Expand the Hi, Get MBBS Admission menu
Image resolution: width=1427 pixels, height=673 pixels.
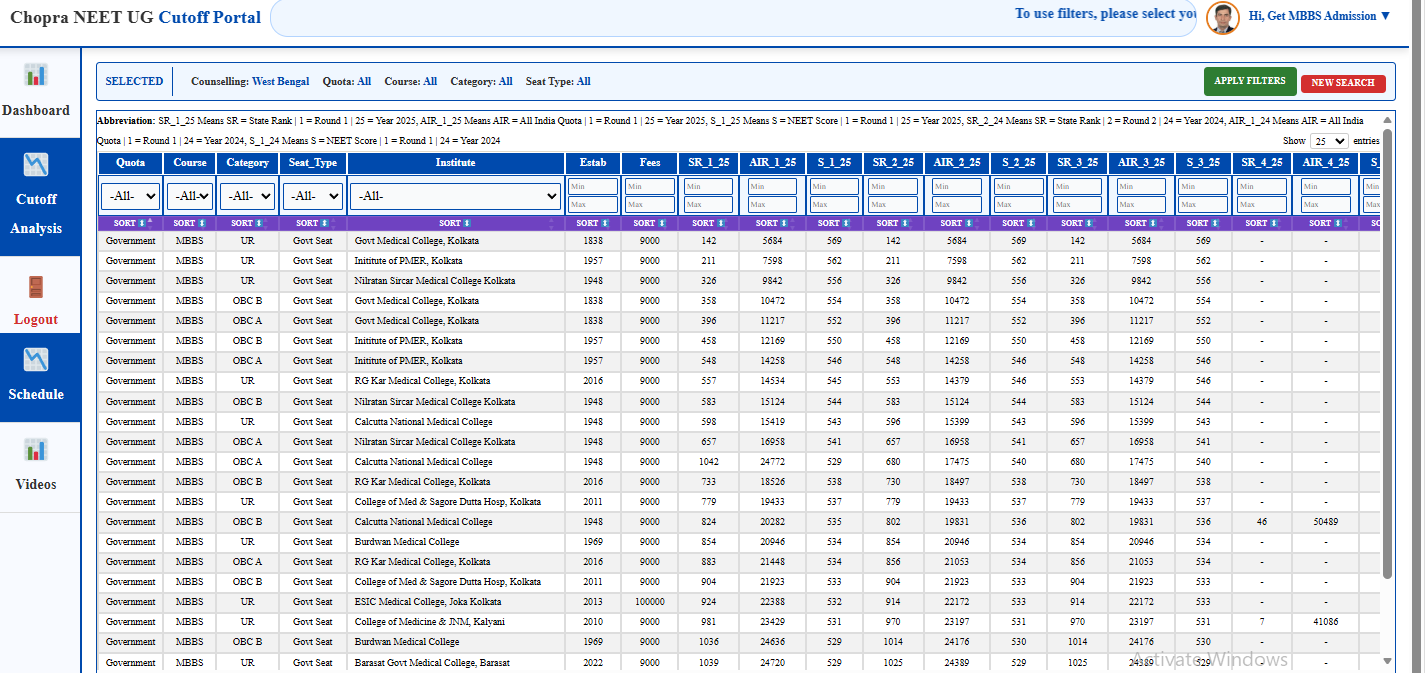[1319, 16]
